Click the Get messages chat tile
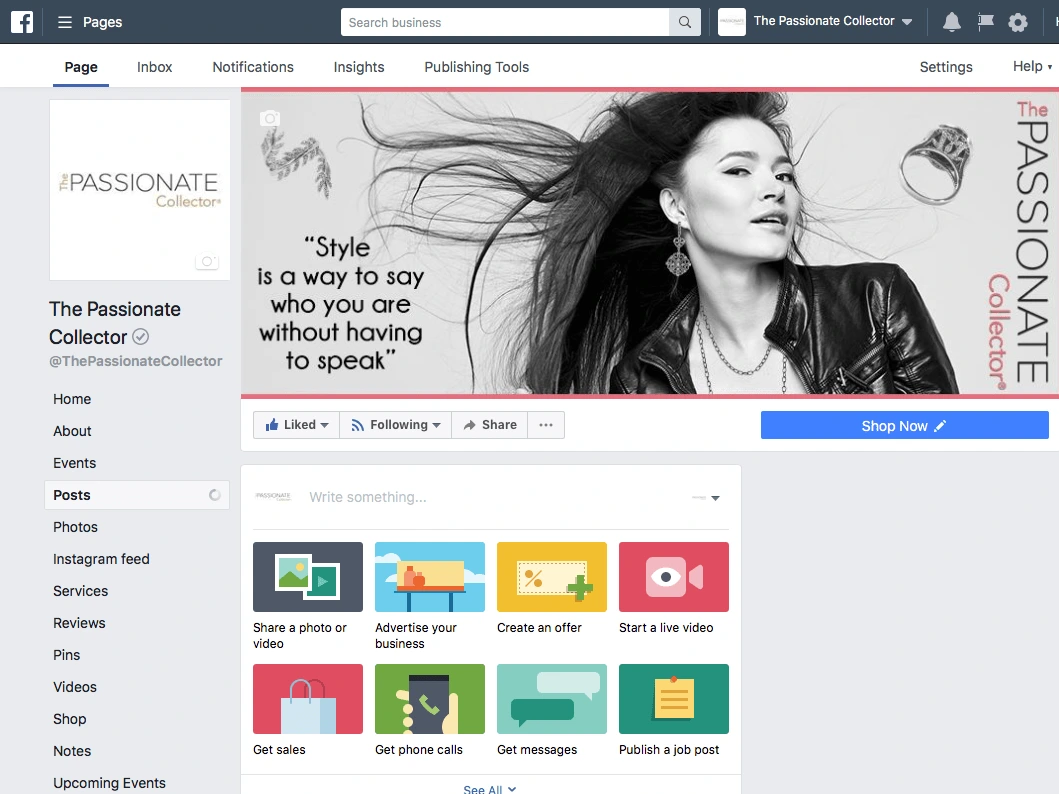This screenshot has height=794, width=1059. [x=552, y=699]
